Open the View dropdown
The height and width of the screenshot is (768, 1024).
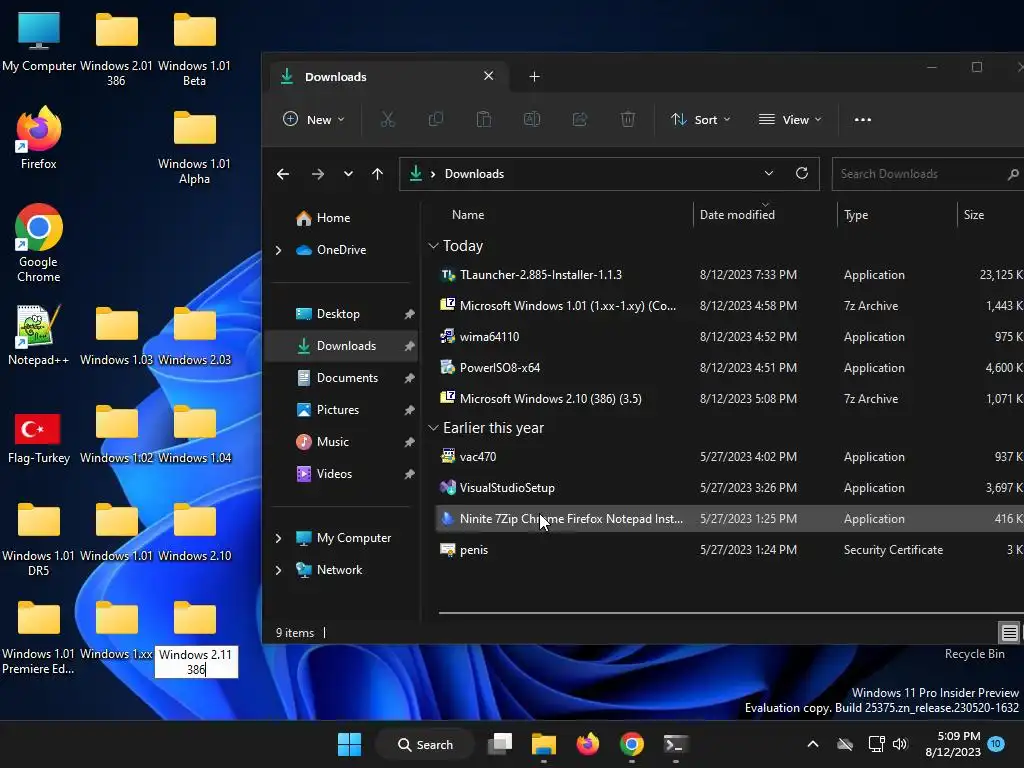click(x=790, y=120)
